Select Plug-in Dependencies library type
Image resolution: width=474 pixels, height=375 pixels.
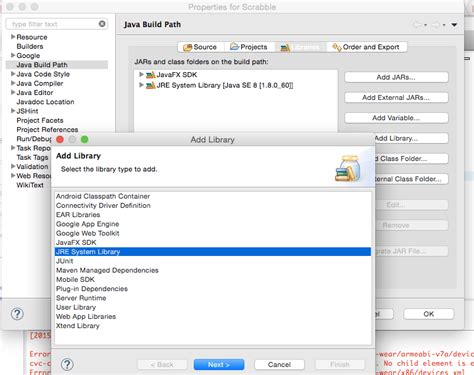click(213, 289)
